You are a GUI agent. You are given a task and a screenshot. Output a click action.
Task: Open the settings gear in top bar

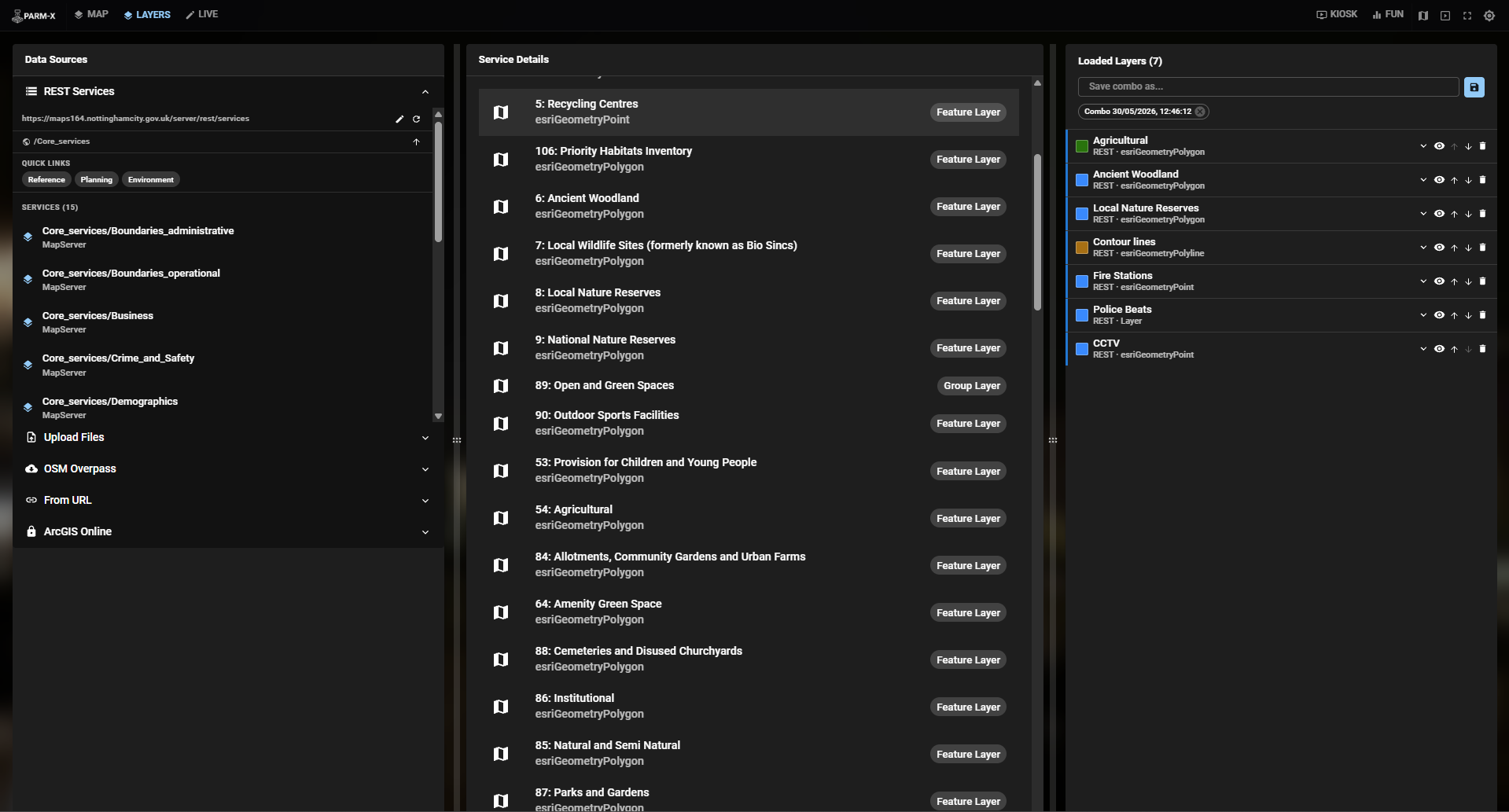click(x=1489, y=16)
